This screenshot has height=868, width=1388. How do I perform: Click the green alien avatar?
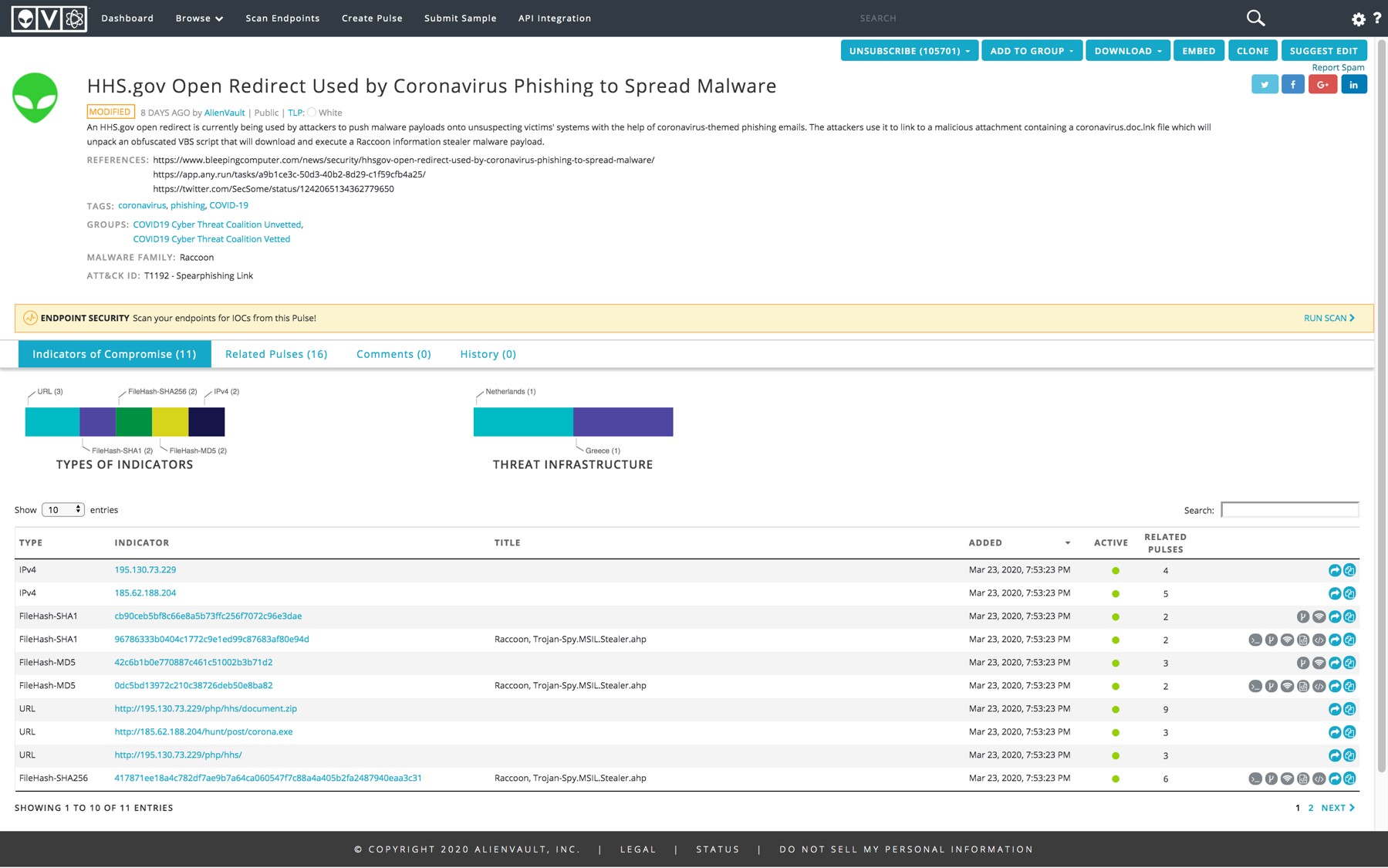pos(35,98)
